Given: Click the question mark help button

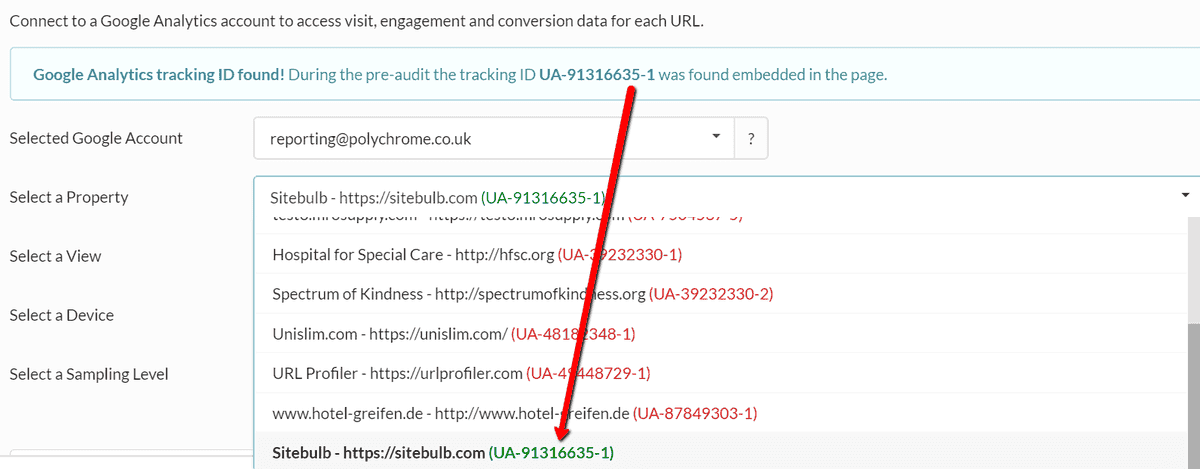Looking at the screenshot, I should pyautogui.click(x=751, y=139).
